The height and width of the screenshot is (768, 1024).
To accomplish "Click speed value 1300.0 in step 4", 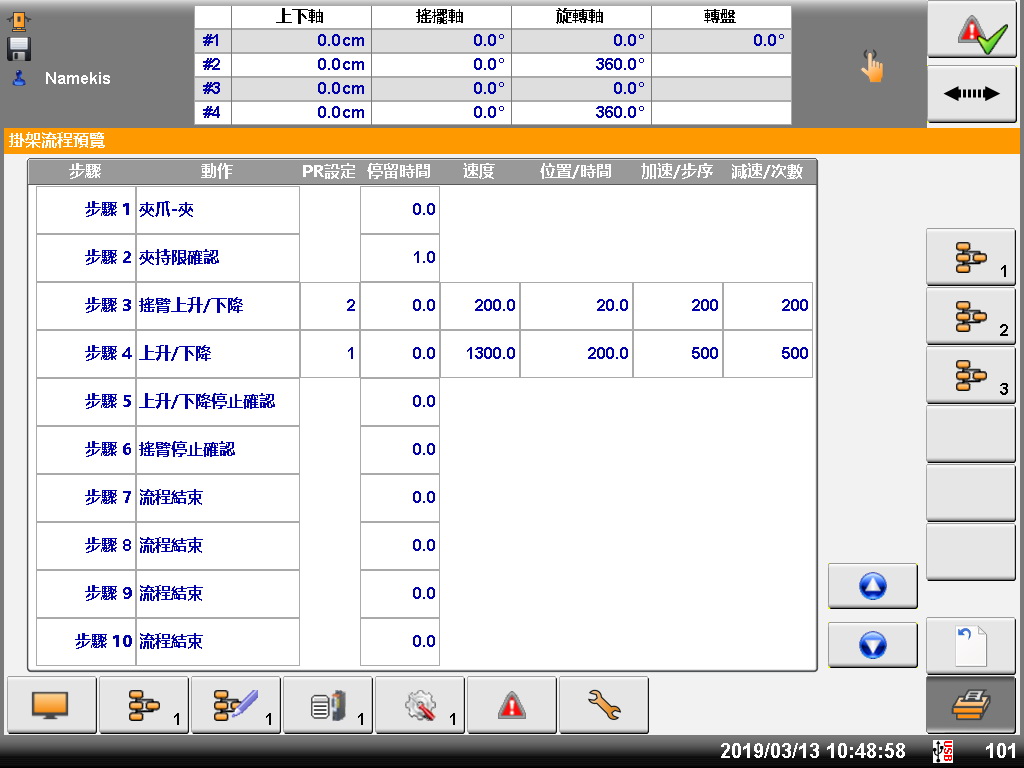I will tap(480, 353).
